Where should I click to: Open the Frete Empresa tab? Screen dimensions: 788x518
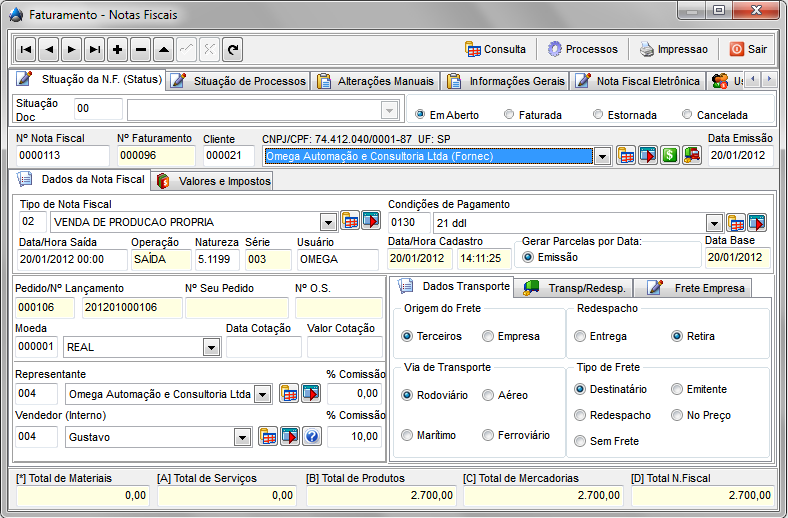point(695,288)
